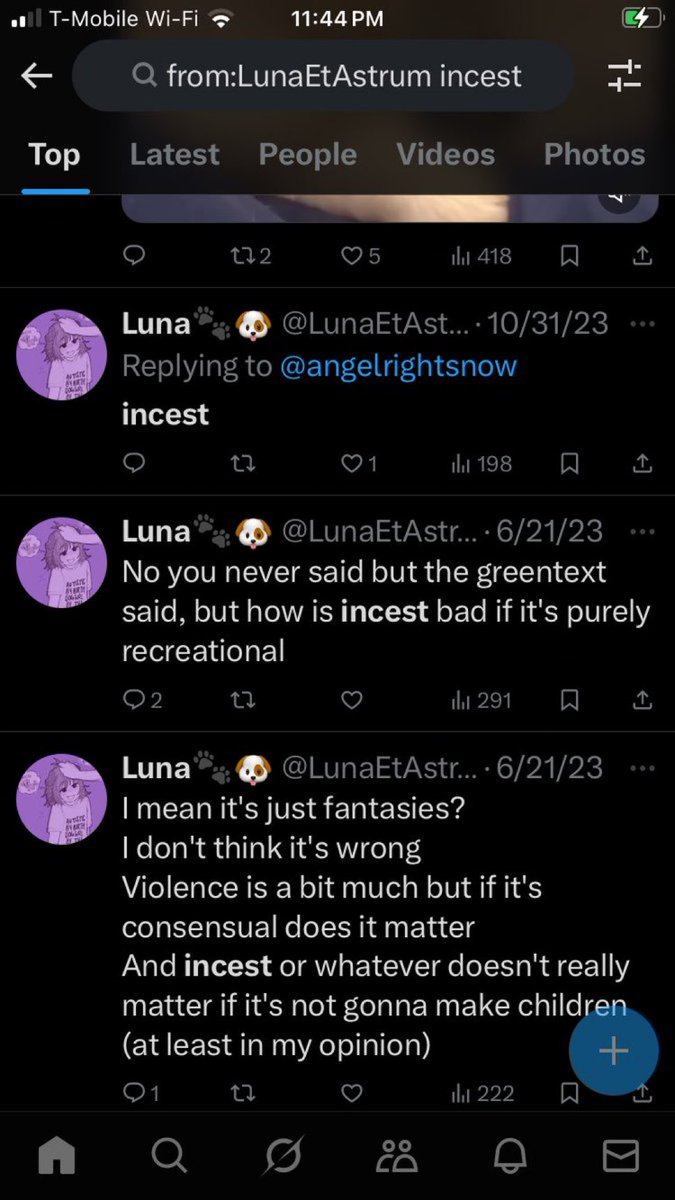Open Messages envelope icon
The width and height of the screenshot is (675, 1200).
point(620,1156)
